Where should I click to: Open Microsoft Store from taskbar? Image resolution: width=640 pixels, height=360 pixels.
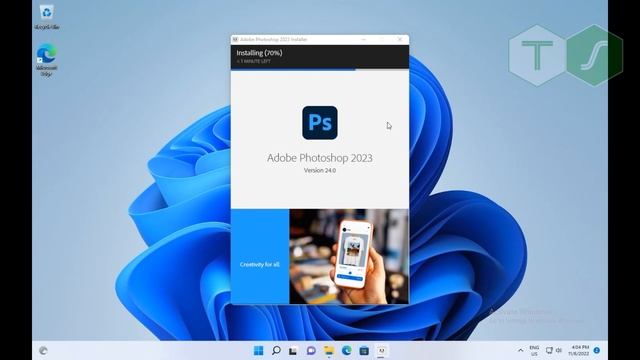tap(364, 351)
